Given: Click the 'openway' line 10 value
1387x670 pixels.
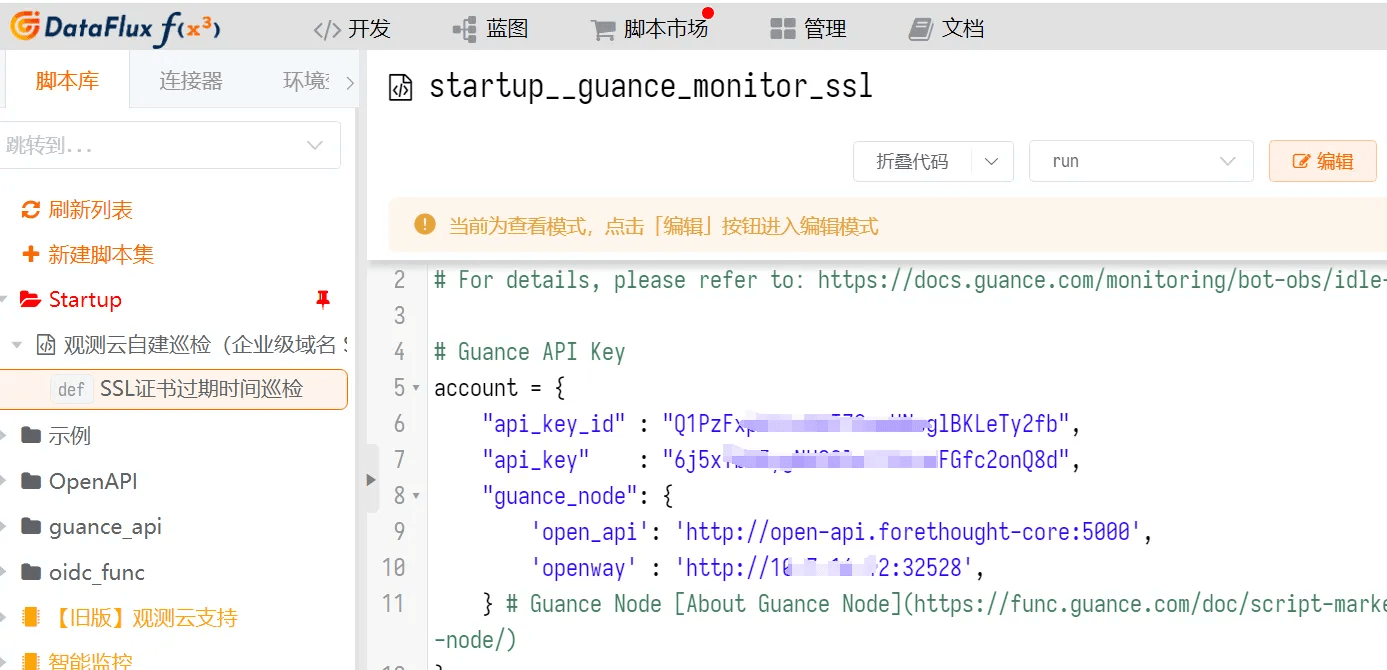Looking at the screenshot, I should pos(823,568).
